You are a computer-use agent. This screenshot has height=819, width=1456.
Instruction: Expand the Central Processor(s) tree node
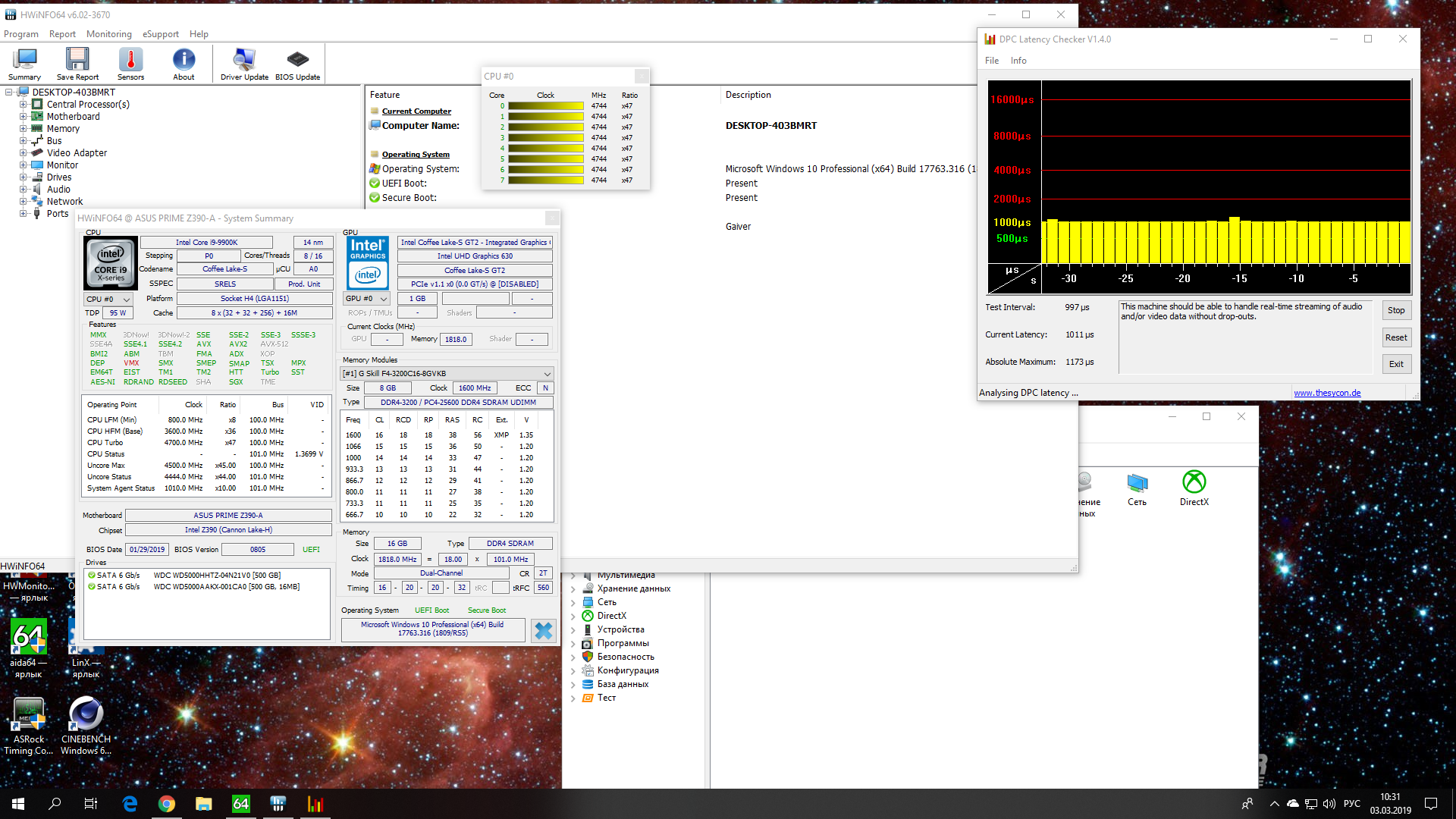(x=23, y=105)
